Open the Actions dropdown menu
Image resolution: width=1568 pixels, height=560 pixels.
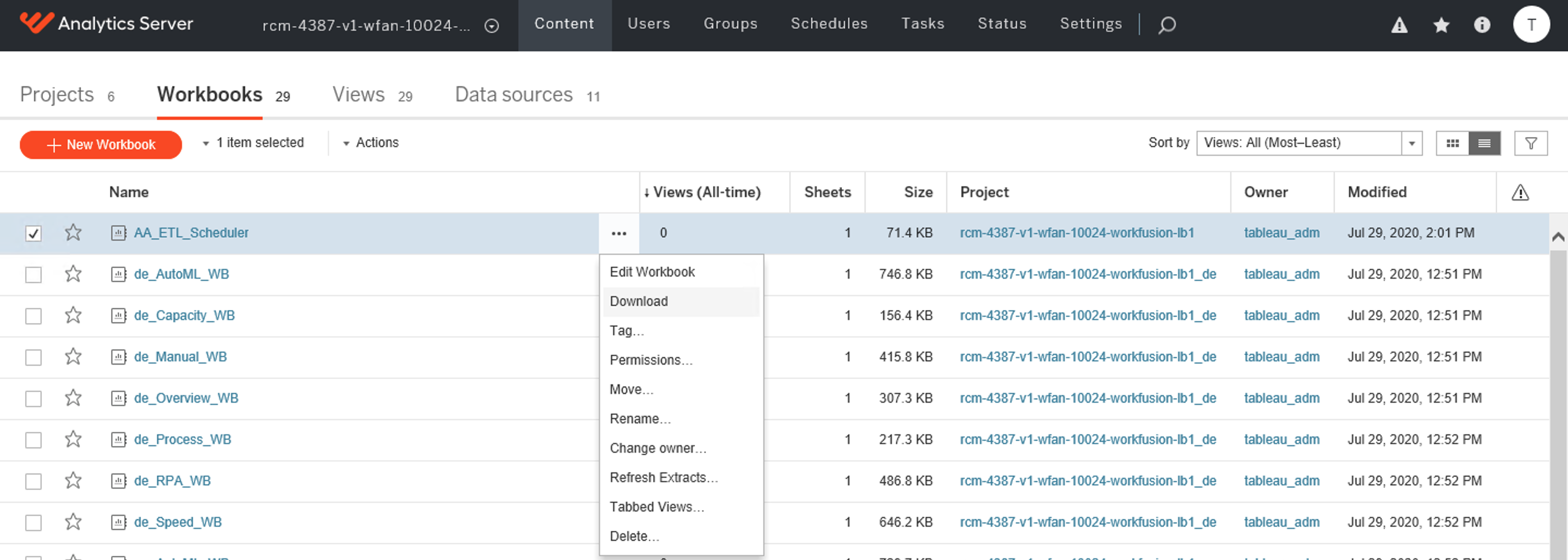(x=371, y=143)
